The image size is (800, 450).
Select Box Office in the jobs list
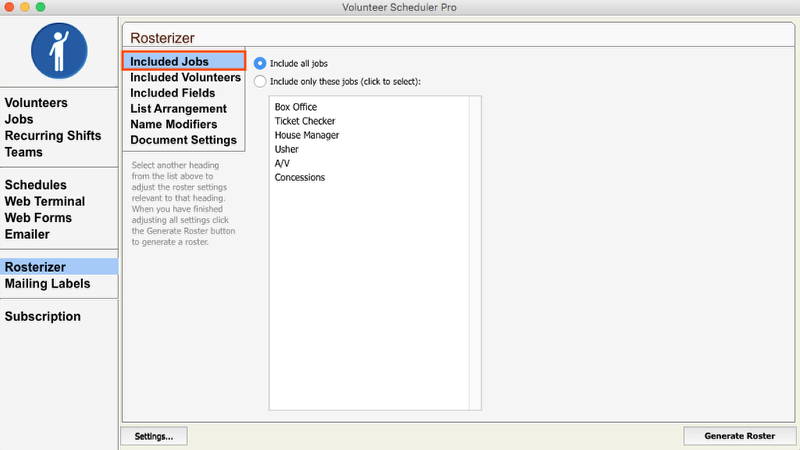(x=296, y=107)
